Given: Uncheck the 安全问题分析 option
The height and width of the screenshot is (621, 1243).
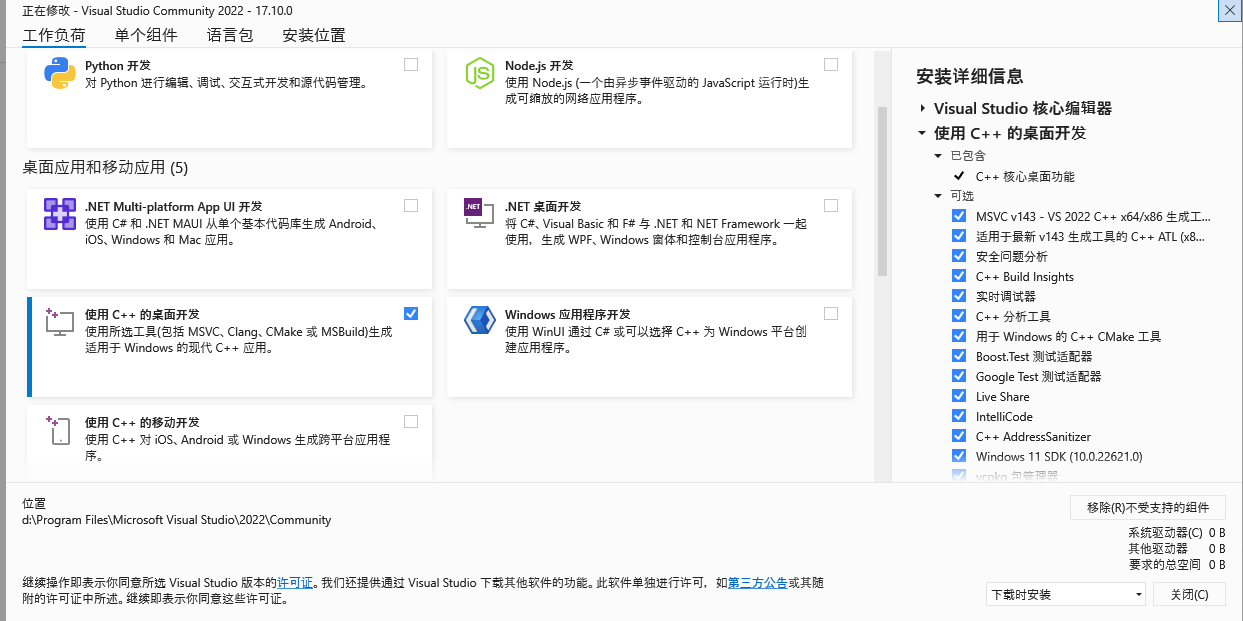Looking at the screenshot, I should [959, 256].
